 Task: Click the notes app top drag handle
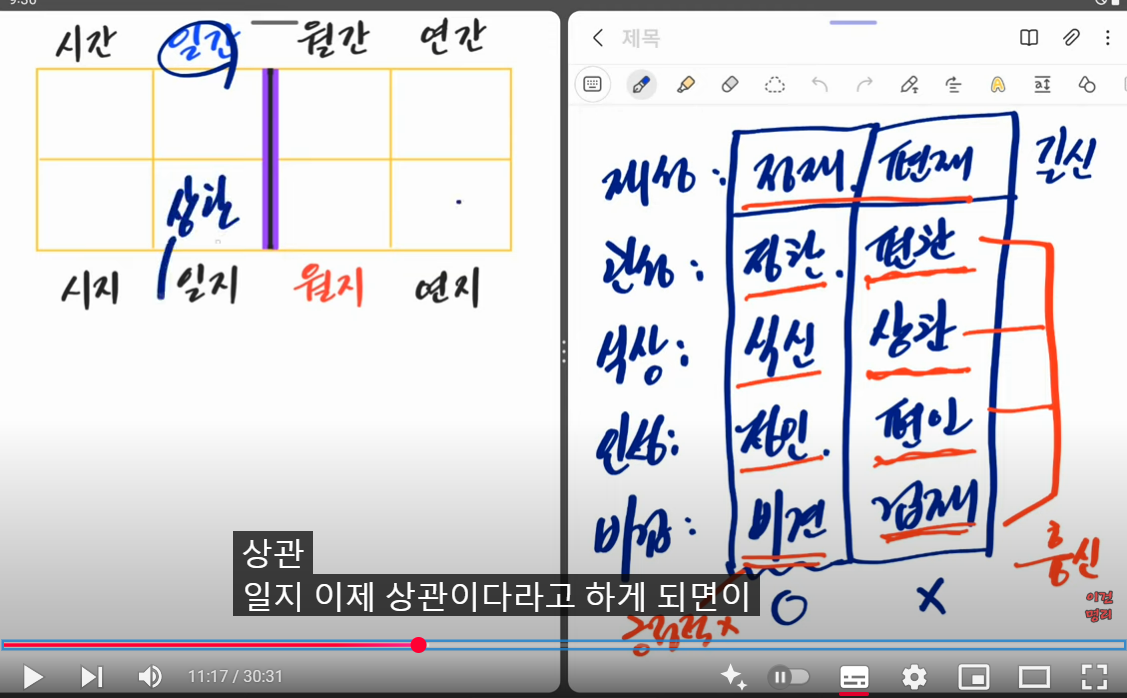tap(853, 22)
